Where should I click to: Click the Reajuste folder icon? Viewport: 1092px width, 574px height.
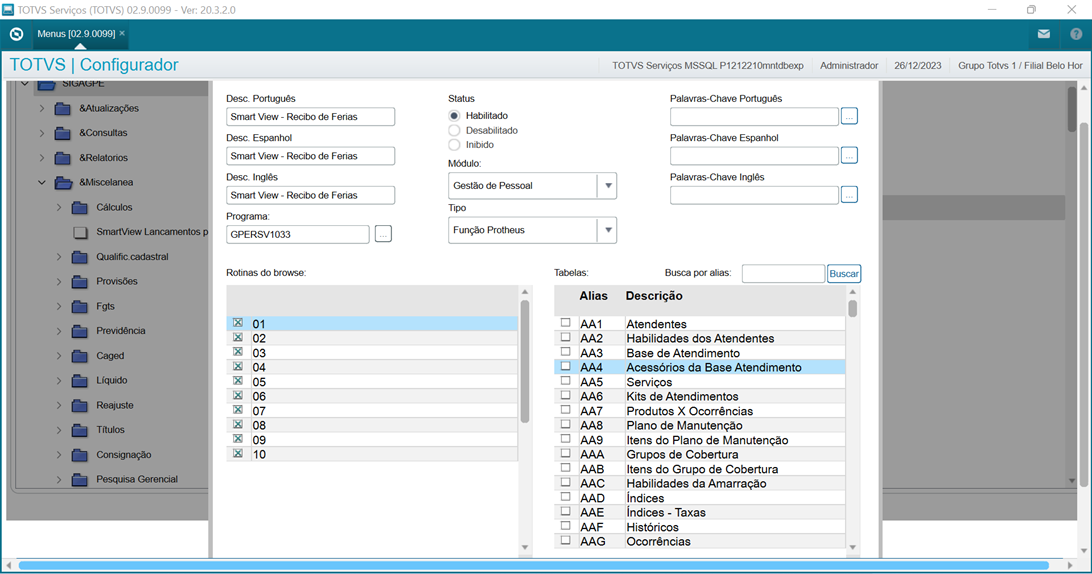coord(80,405)
